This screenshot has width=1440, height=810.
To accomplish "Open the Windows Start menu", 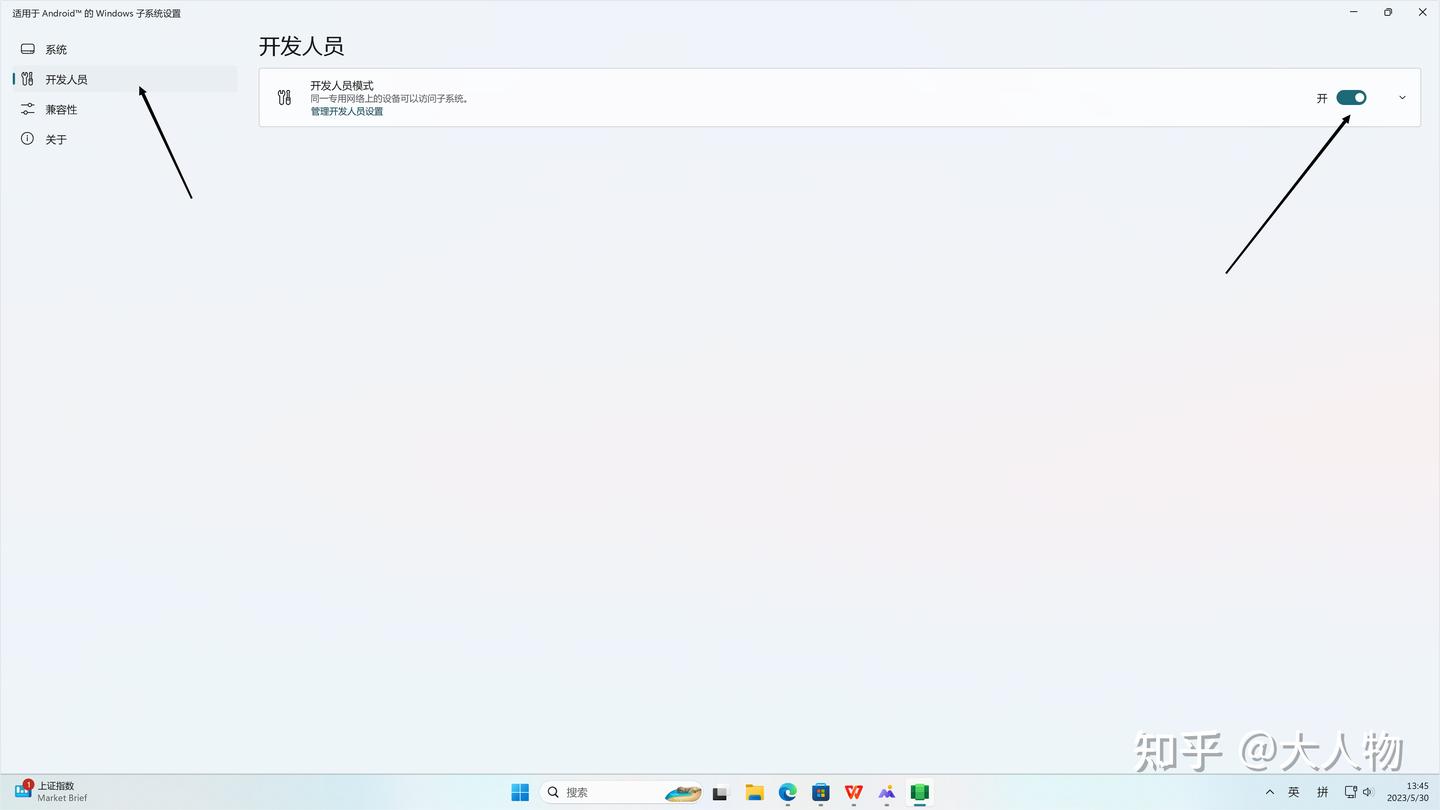I will (520, 792).
